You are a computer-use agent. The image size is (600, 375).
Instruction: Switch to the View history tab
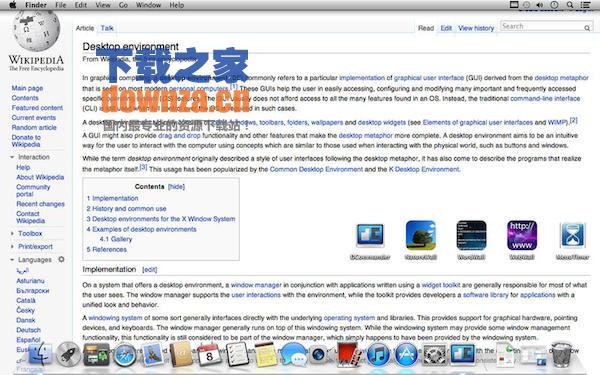476,28
